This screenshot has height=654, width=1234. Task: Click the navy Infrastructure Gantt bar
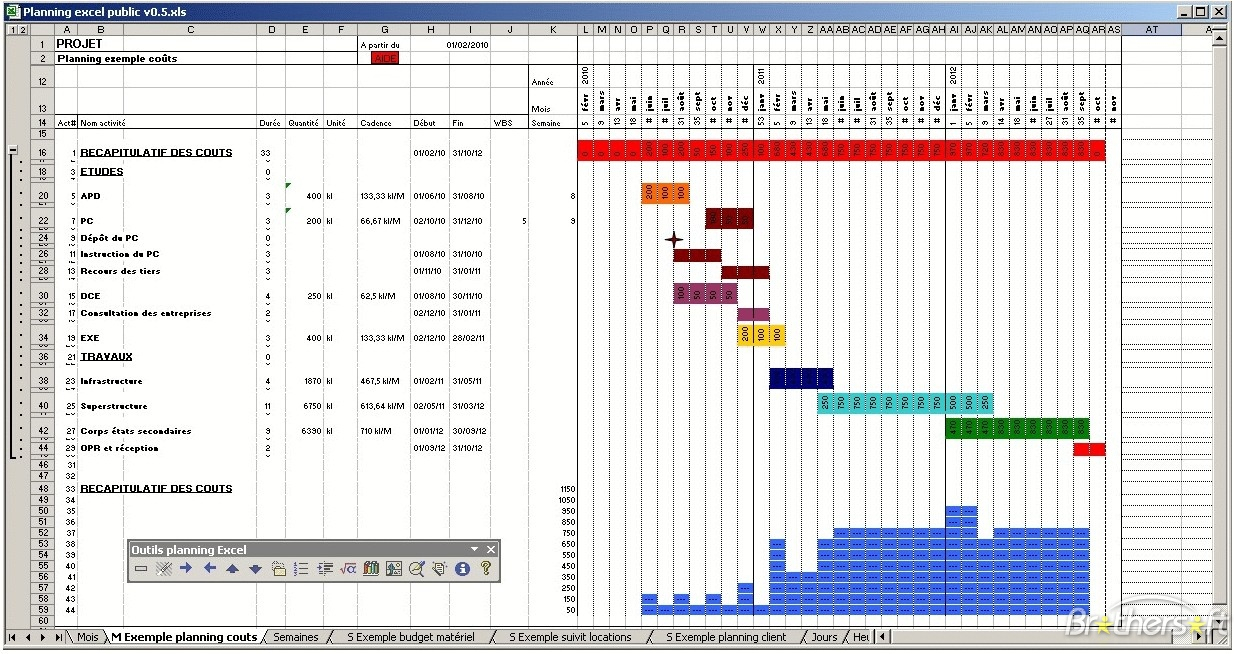(x=801, y=378)
